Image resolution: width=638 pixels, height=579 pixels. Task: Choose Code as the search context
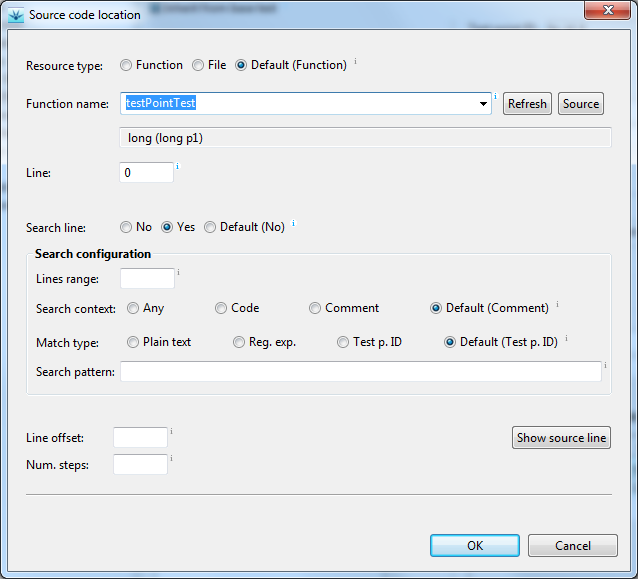(221, 308)
